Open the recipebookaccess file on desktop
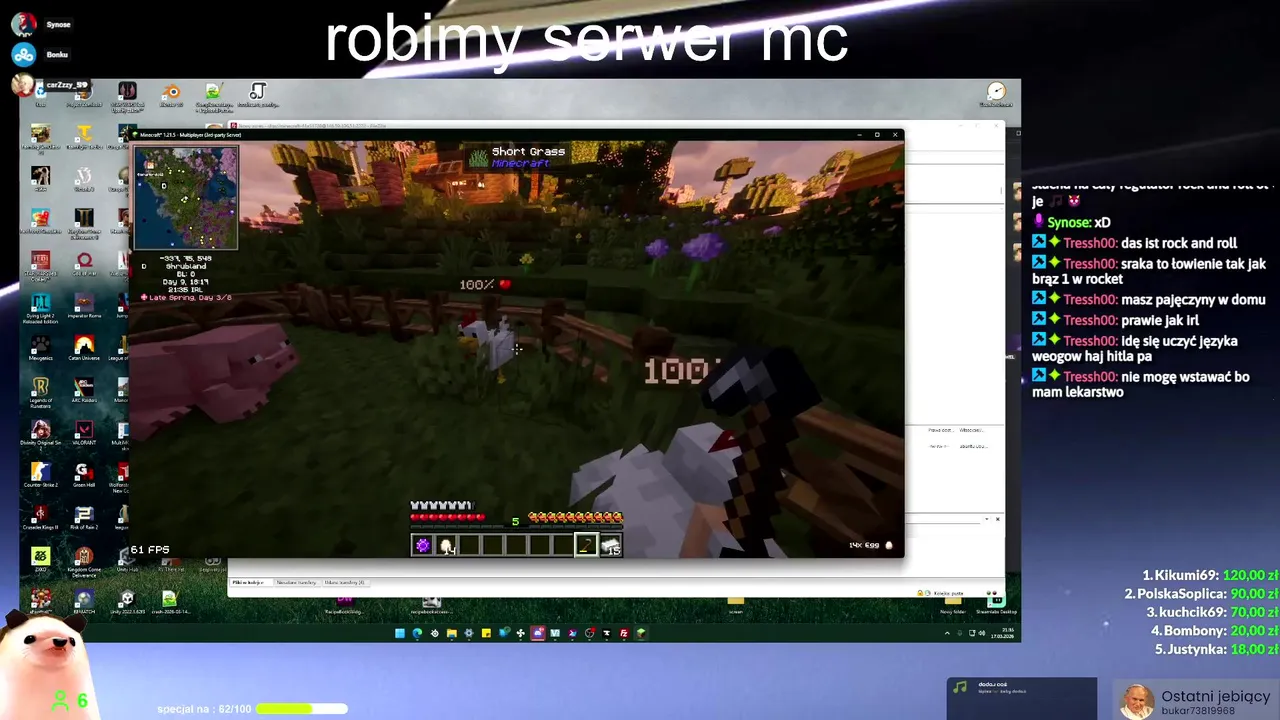 tap(431, 605)
